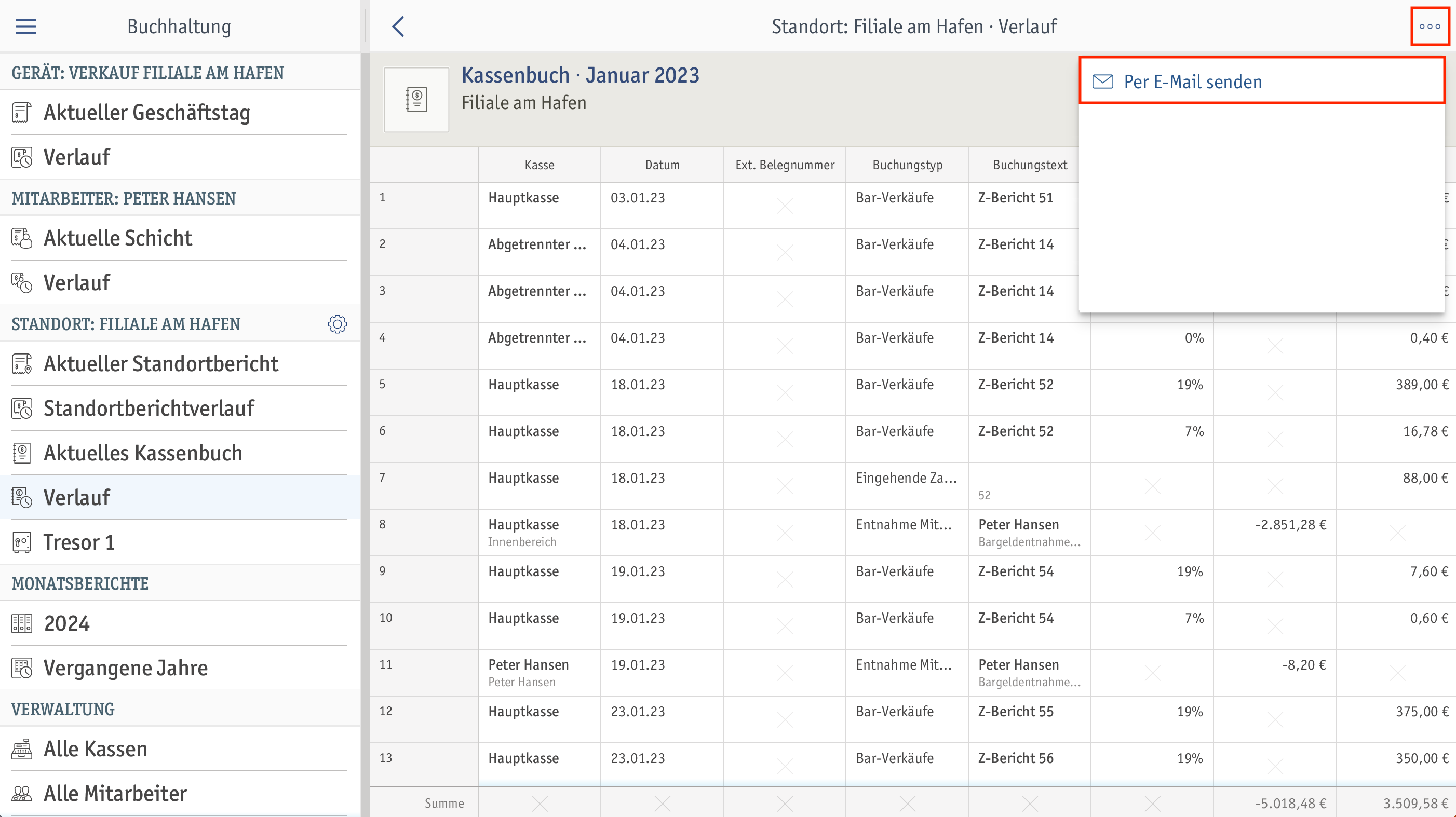Click amount 88,00 € in row 7
The image size is (1456, 817).
click(x=1425, y=478)
